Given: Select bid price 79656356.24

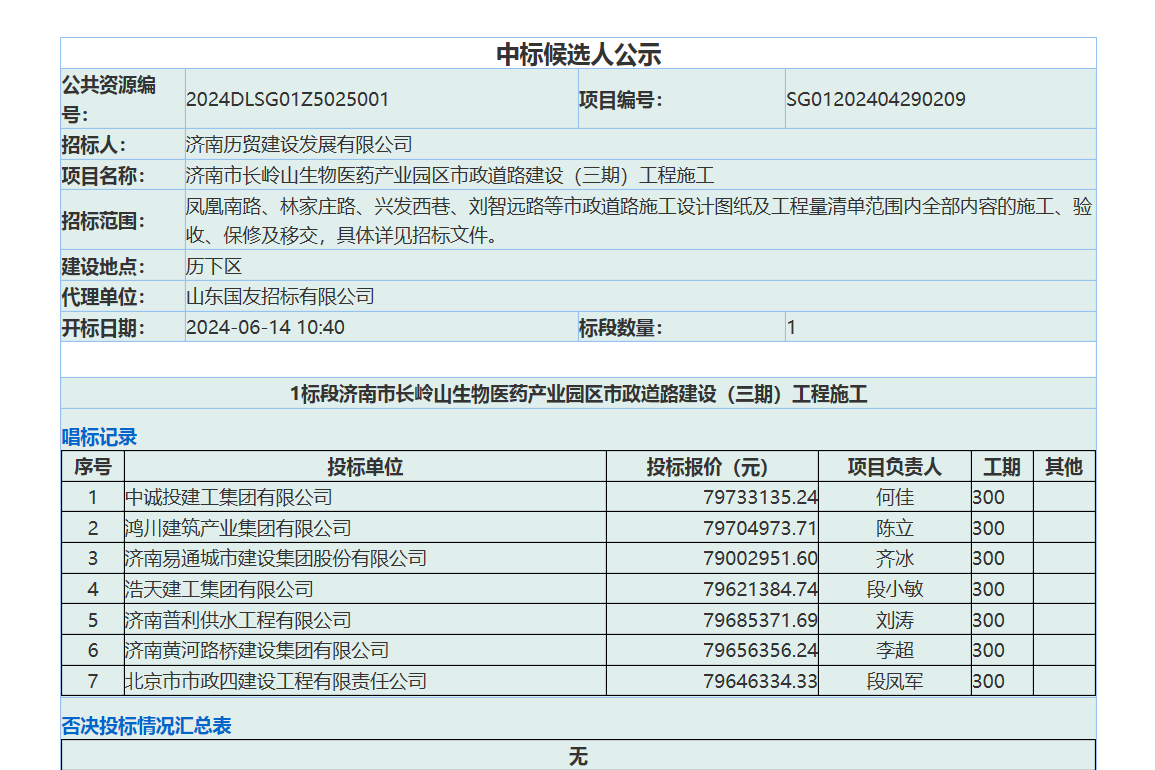Looking at the screenshot, I should [x=760, y=651].
